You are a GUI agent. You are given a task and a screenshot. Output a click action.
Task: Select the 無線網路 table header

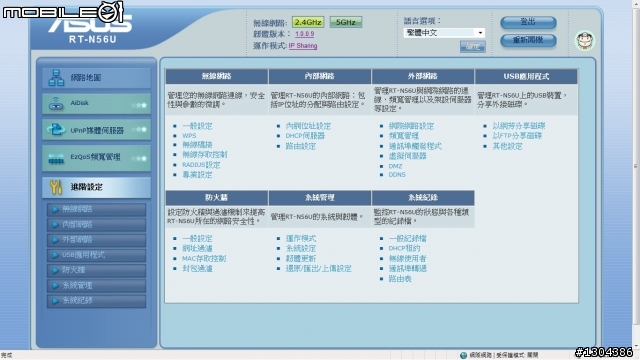pos(216,76)
